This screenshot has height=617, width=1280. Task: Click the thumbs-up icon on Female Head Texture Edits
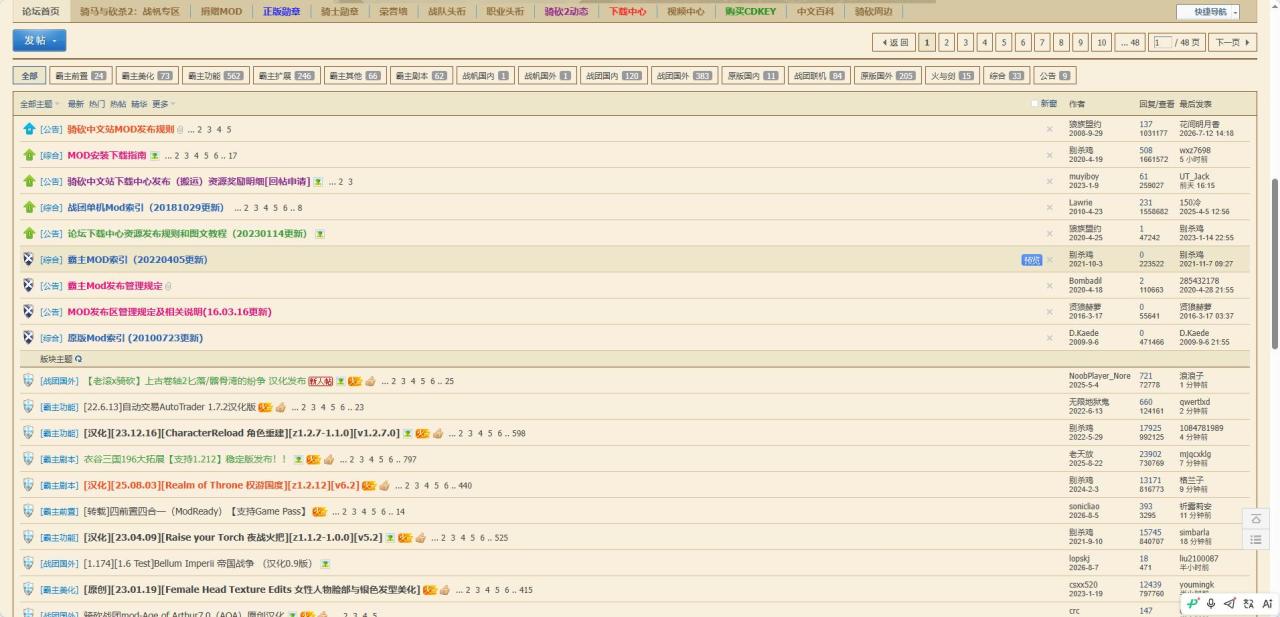pyautogui.click(x=445, y=589)
